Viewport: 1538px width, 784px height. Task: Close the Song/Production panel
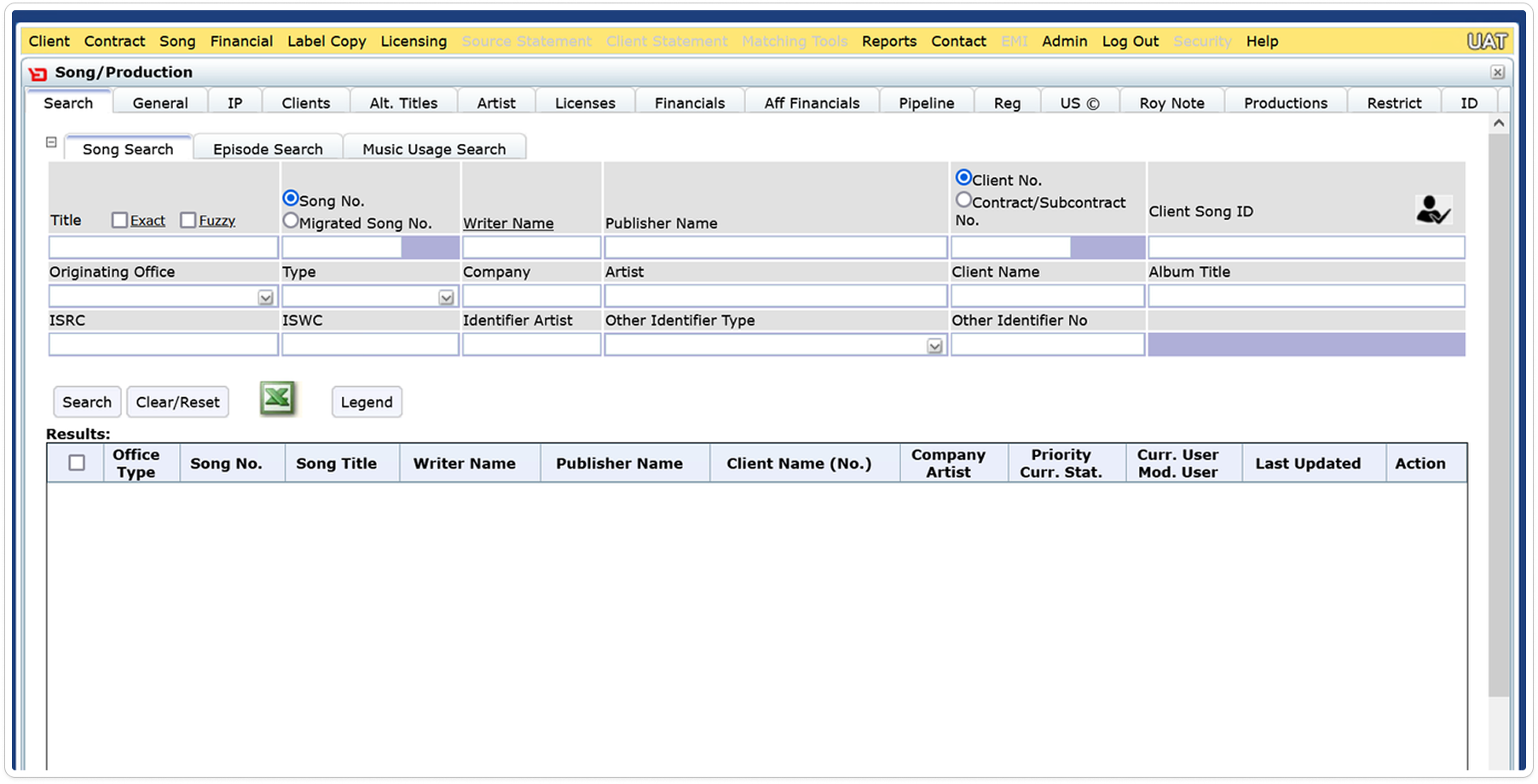click(x=1497, y=72)
